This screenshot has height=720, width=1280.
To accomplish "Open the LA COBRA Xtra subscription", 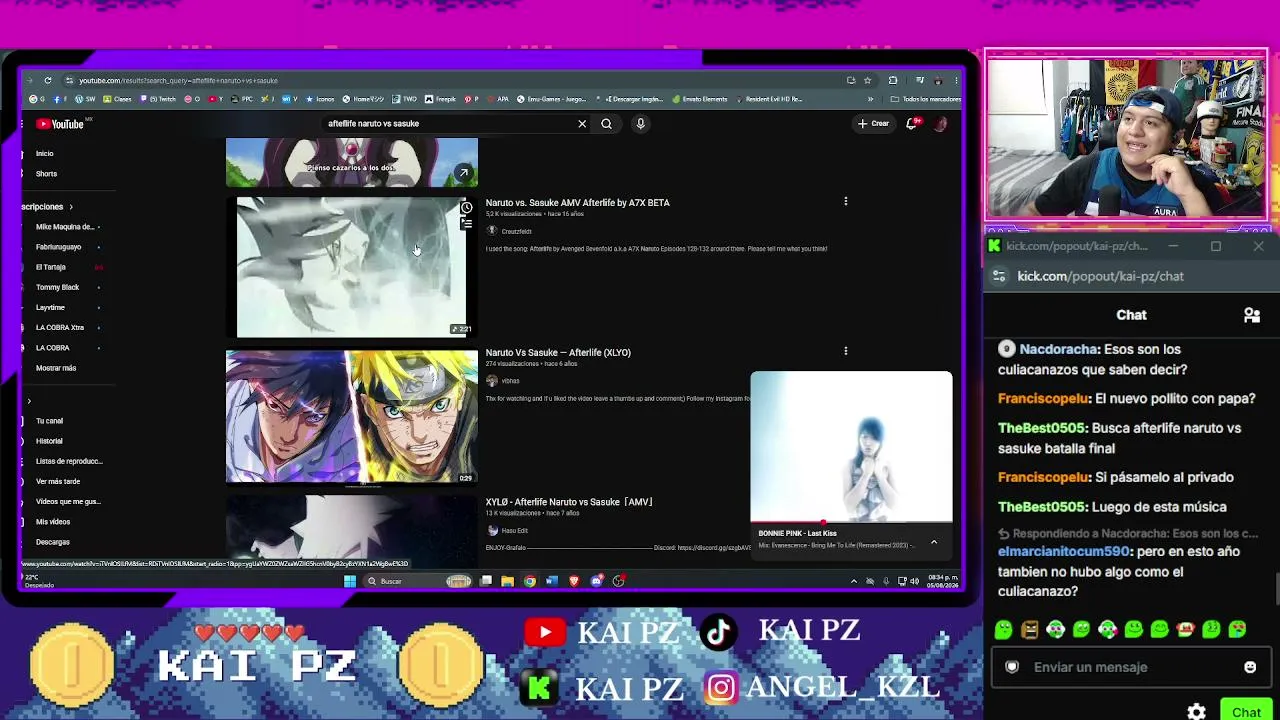I will [x=60, y=328].
